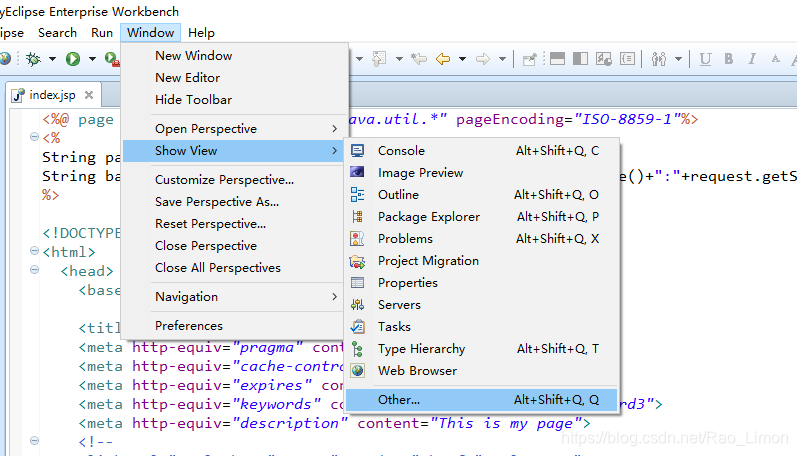Click the small font size A icon
Screen dimensions: 797x456
pos(775,58)
